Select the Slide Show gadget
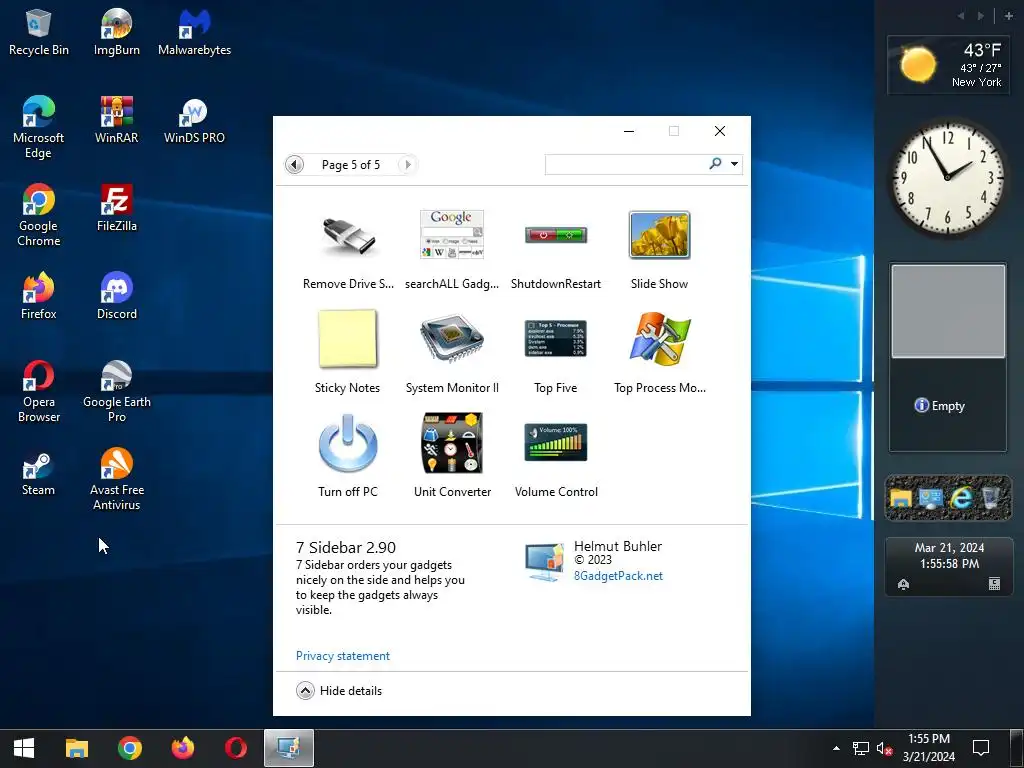Image resolution: width=1024 pixels, height=768 pixels. (x=660, y=249)
